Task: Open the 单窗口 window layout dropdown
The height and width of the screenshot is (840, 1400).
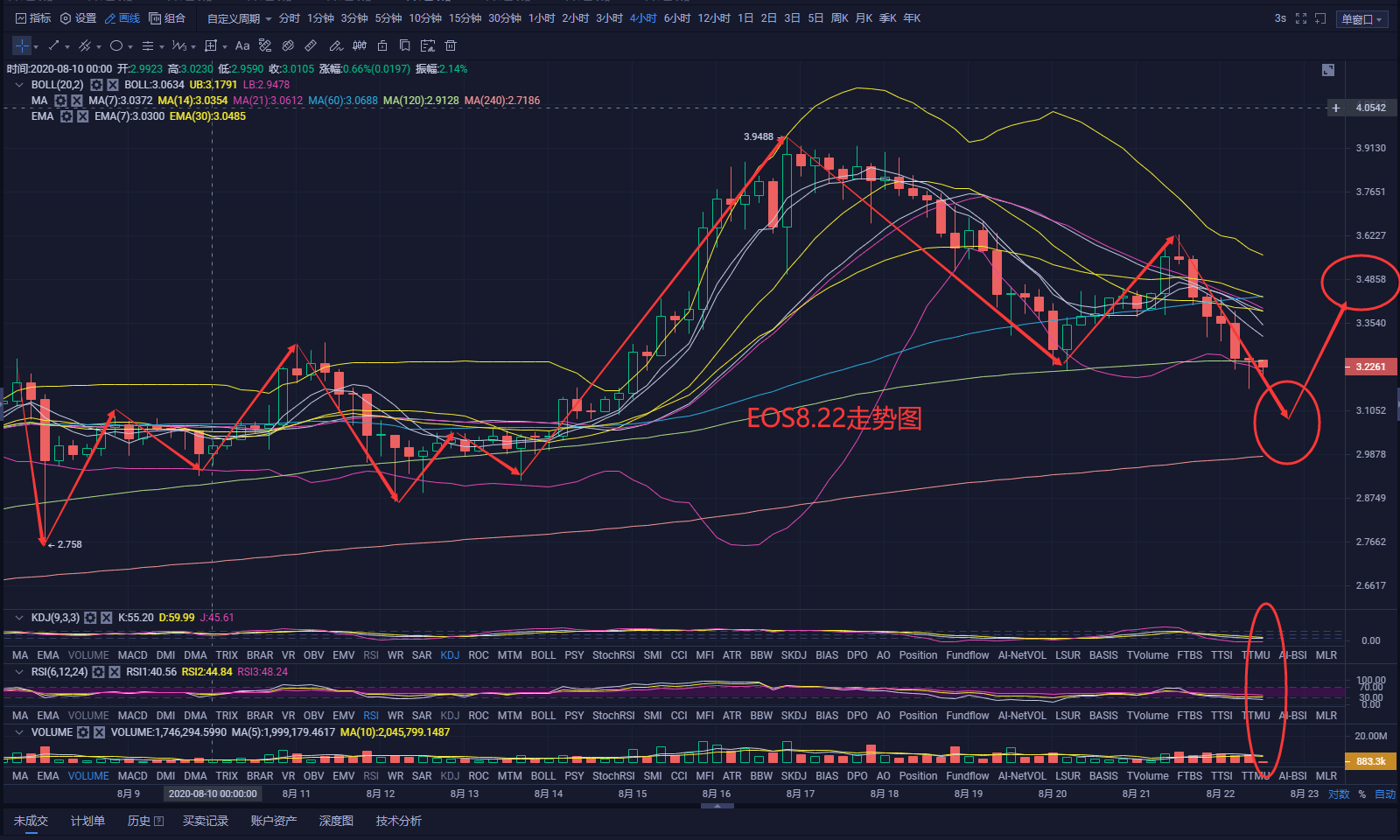Action: coord(1361,19)
